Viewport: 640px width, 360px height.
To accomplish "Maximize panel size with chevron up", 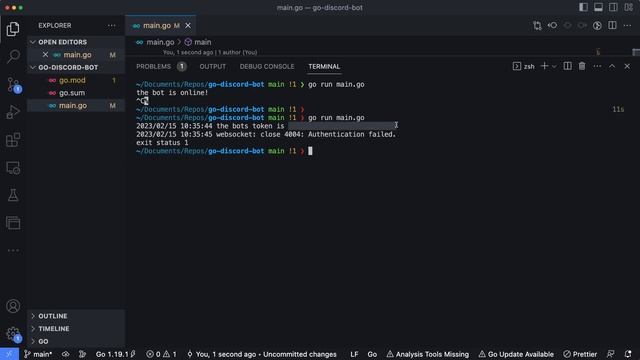I will point(612,66).
